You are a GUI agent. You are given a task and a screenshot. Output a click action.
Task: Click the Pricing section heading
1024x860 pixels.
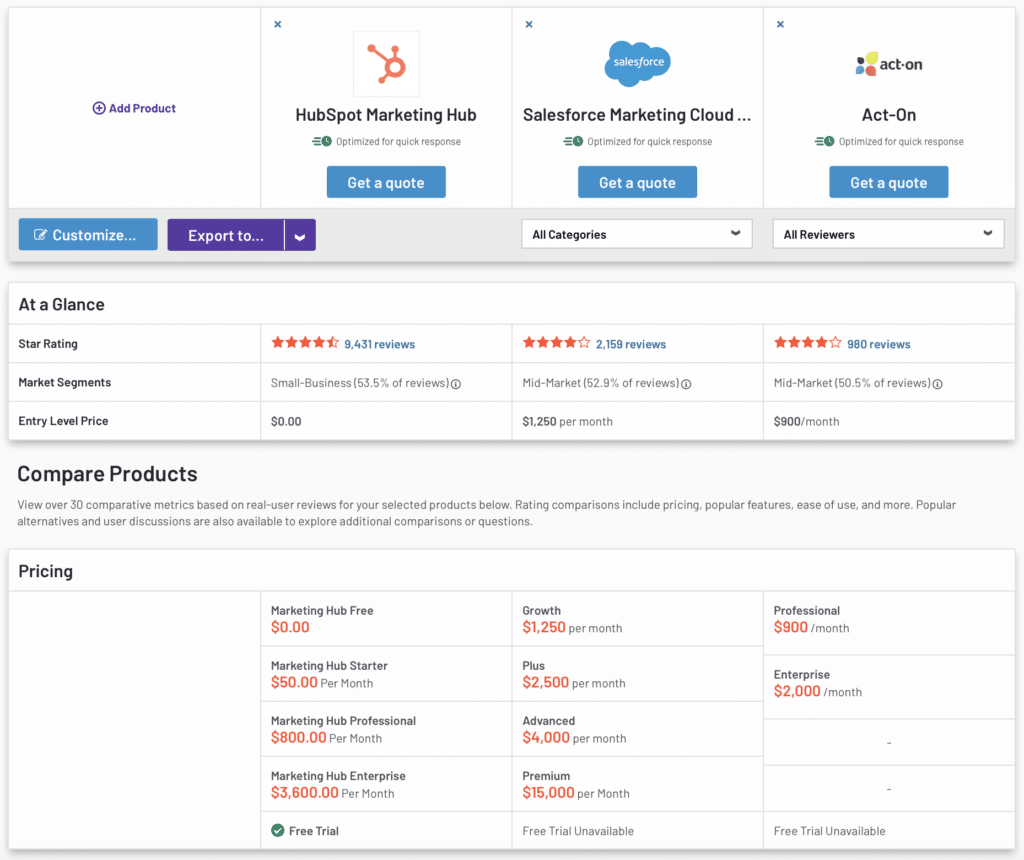click(x=46, y=571)
